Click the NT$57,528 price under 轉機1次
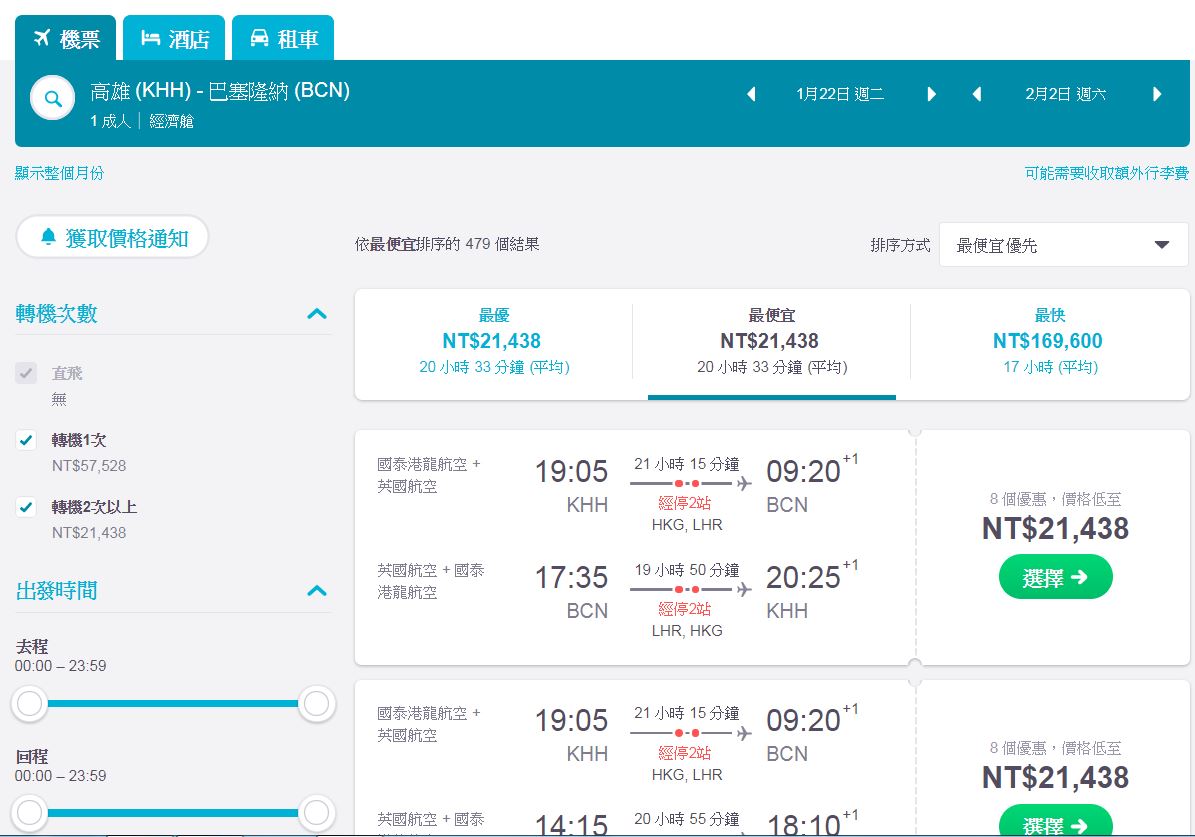The width and height of the screenshot is (1195, 837). (89, 466)
